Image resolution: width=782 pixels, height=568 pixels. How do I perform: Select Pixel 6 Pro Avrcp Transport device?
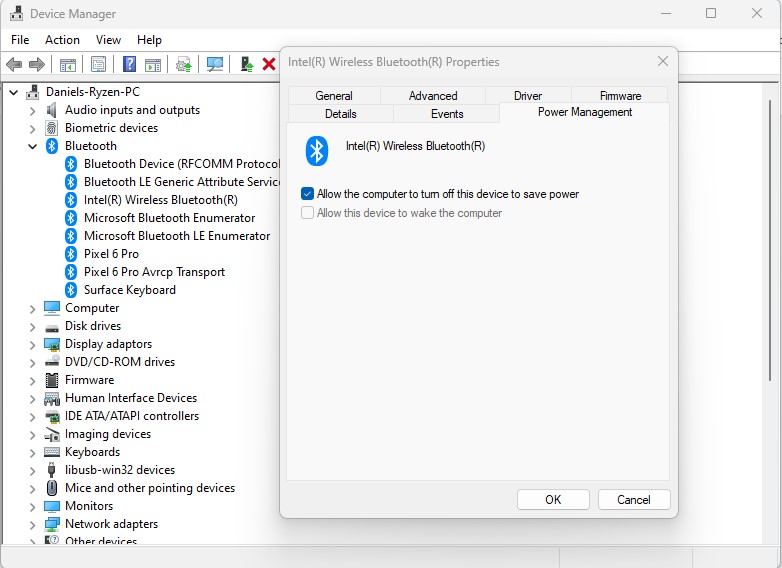coord(155,272)
